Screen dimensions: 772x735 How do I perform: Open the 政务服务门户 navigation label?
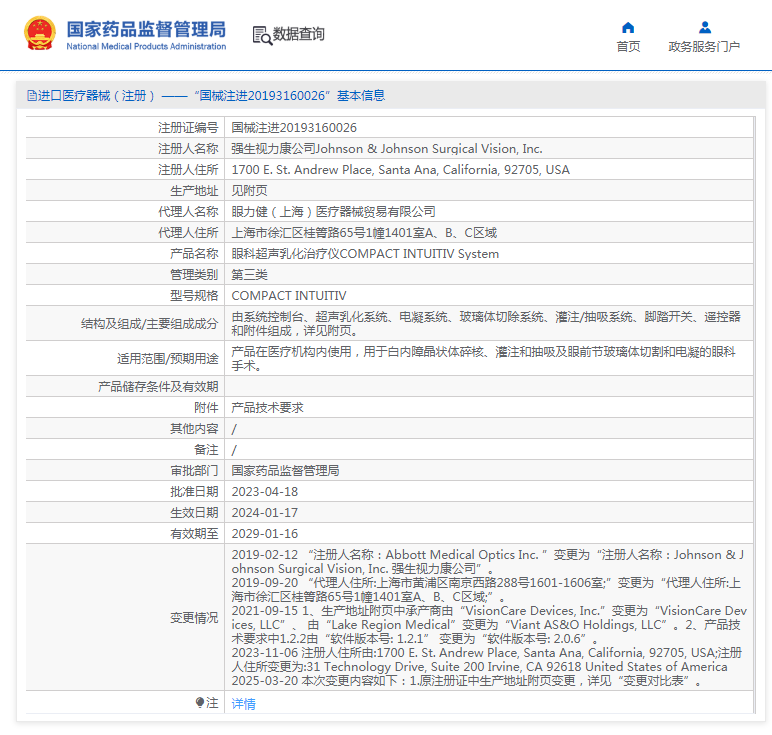click(x=704, y=46)
